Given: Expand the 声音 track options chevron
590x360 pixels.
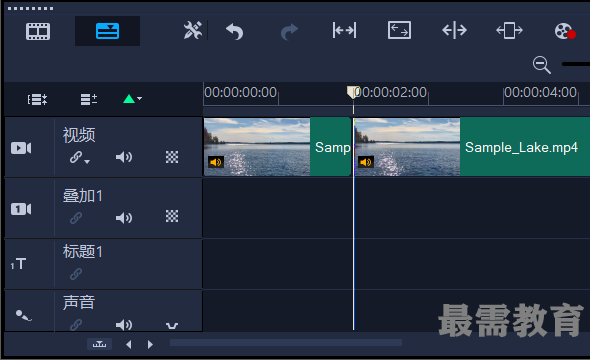Looking at the screenshot, I should click(x=172, y=326).
